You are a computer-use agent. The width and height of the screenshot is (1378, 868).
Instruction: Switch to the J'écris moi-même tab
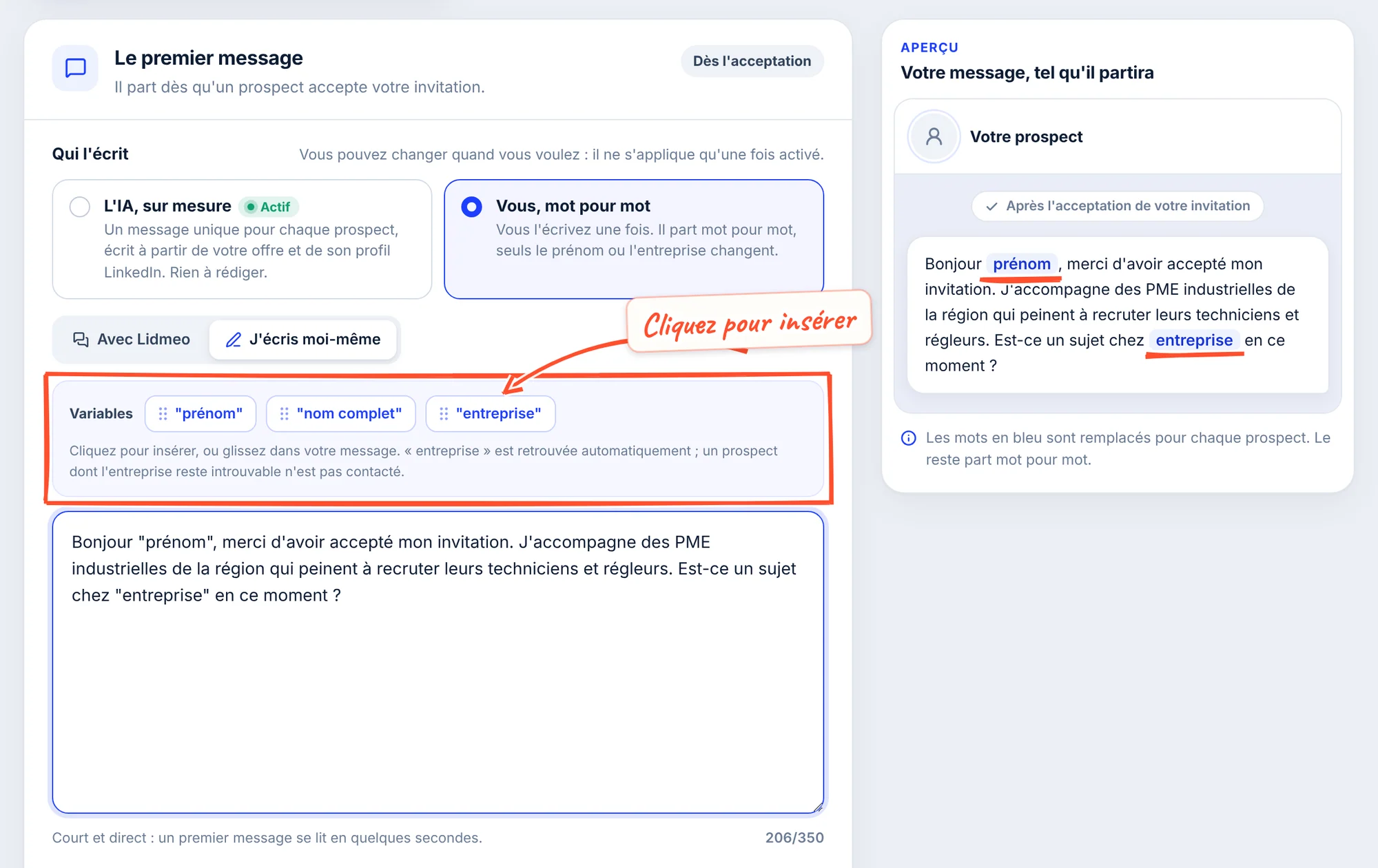[303, 339]
